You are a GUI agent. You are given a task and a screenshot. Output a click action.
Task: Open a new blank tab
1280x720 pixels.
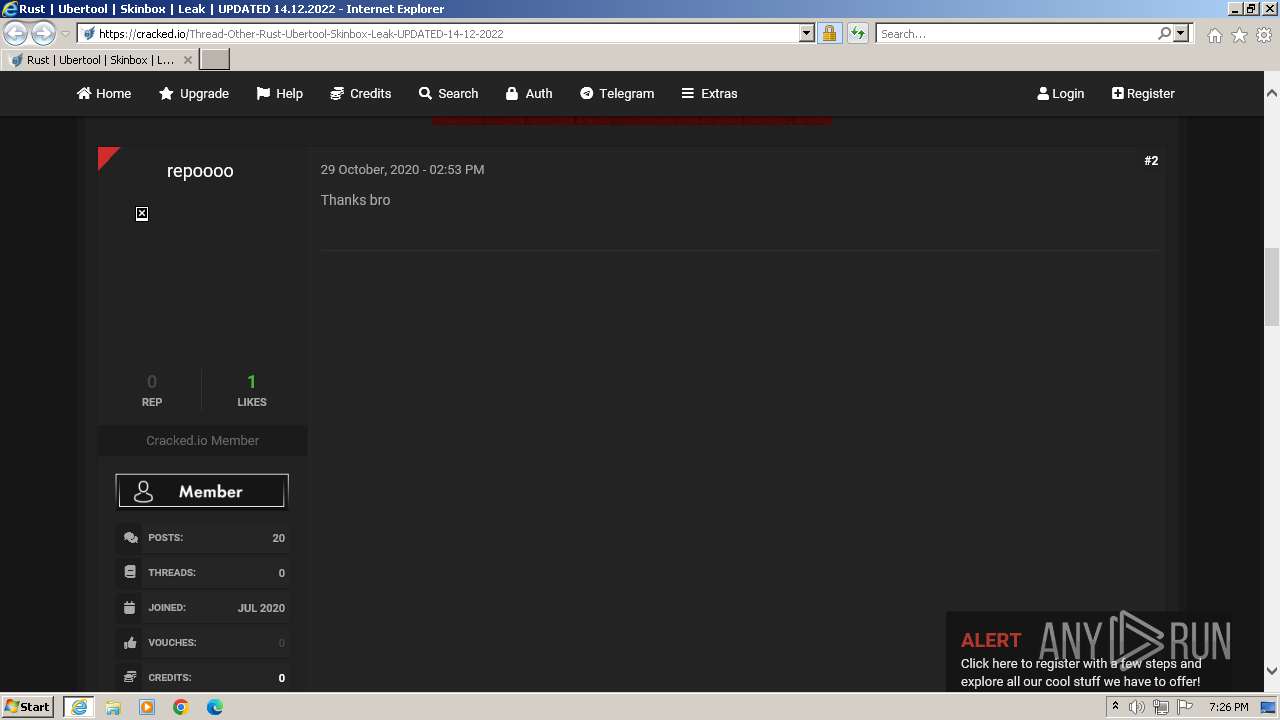[x=215, y=60]
